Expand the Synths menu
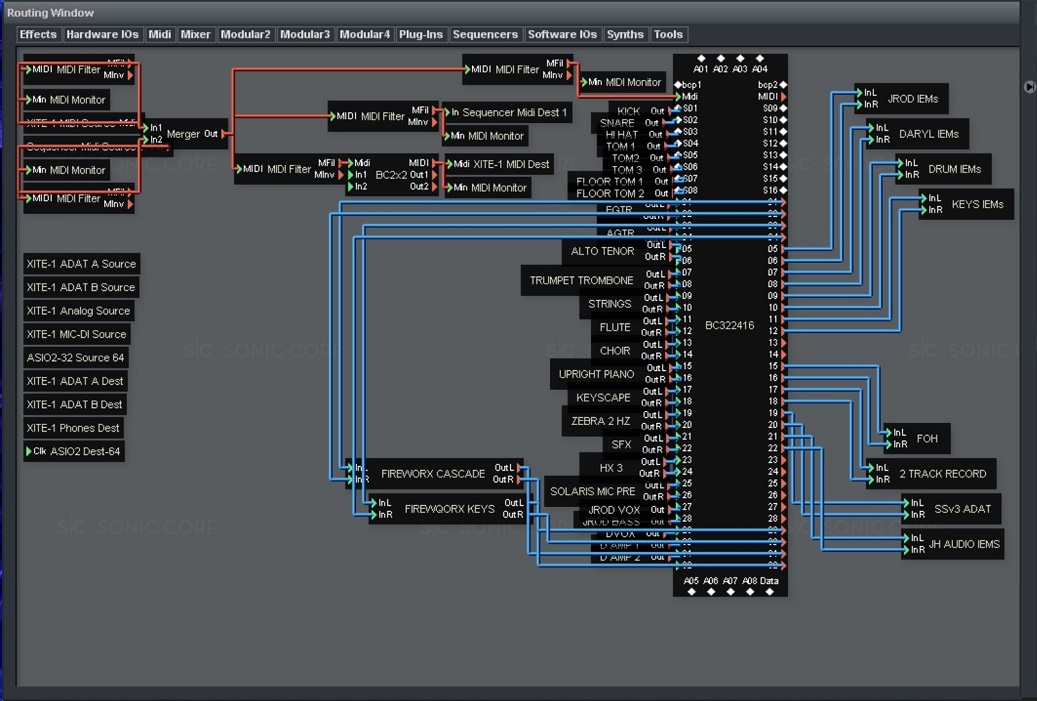 (625, 34)
